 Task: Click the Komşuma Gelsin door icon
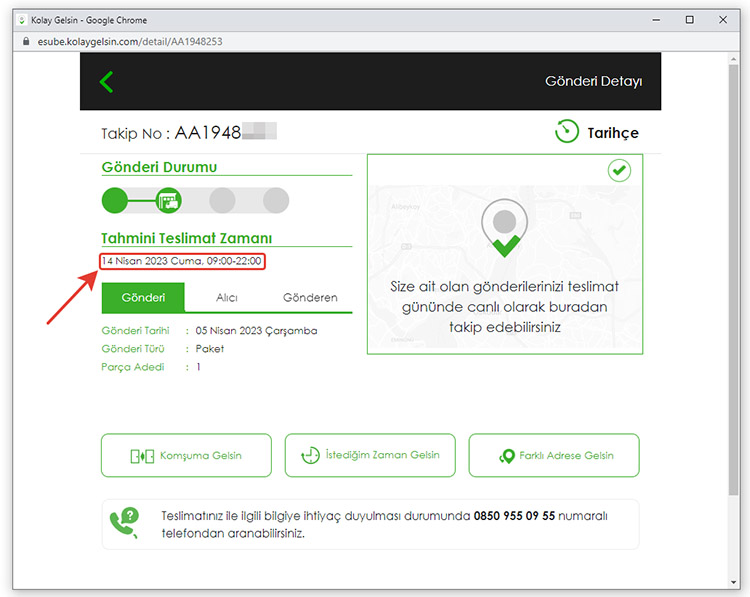click(x=141, y=456)
